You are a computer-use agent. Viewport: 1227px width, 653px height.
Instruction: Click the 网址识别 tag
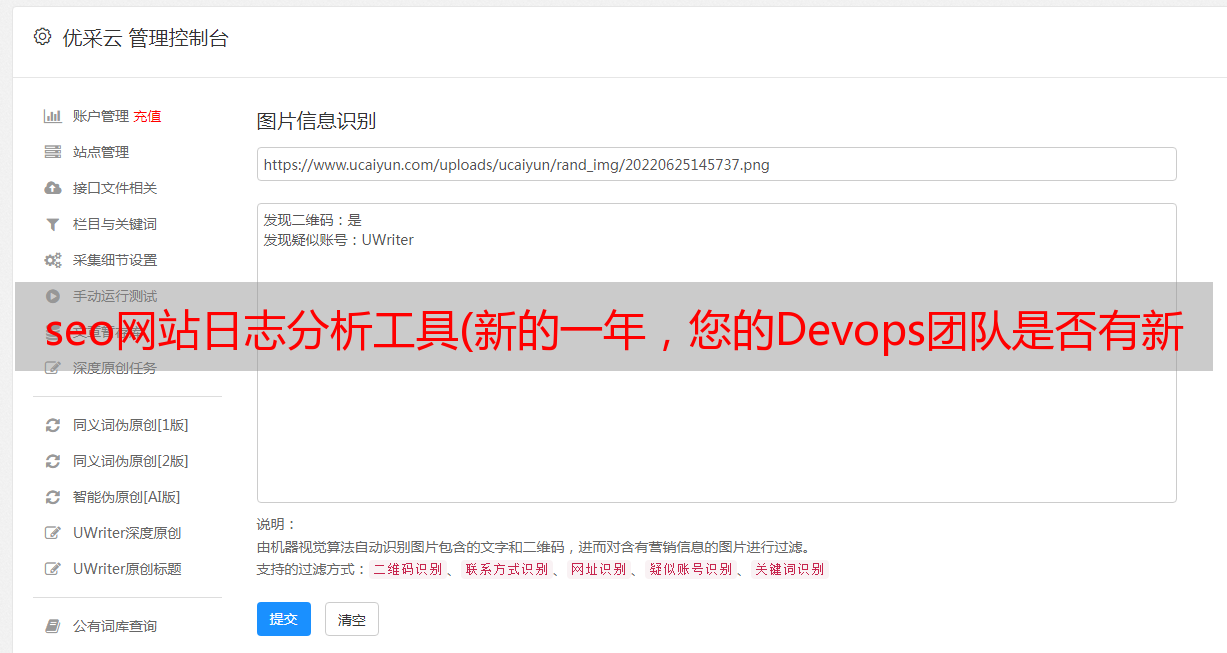598,569
